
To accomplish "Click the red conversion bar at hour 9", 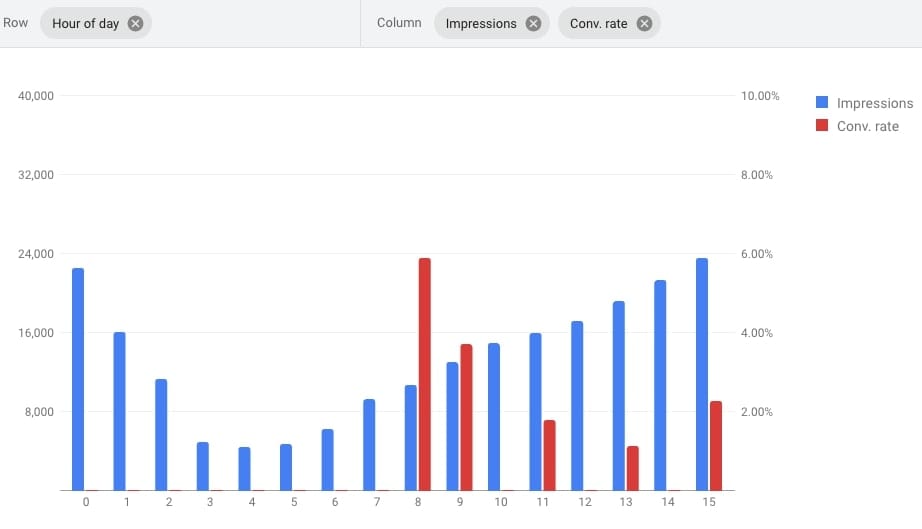I will (466, 418).
